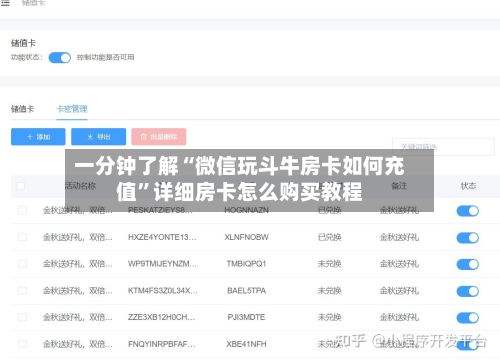
Task: Tick the checkbox for WP9TMIJEYNZM row
Action: coord(22,264)
